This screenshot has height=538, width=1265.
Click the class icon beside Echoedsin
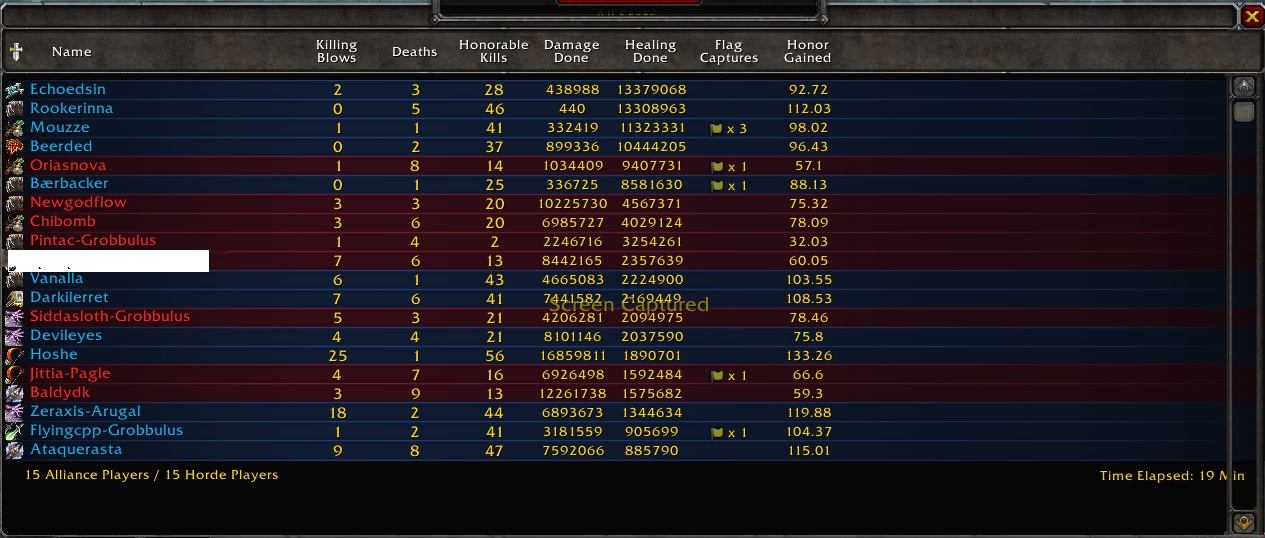tap(14, 90)
